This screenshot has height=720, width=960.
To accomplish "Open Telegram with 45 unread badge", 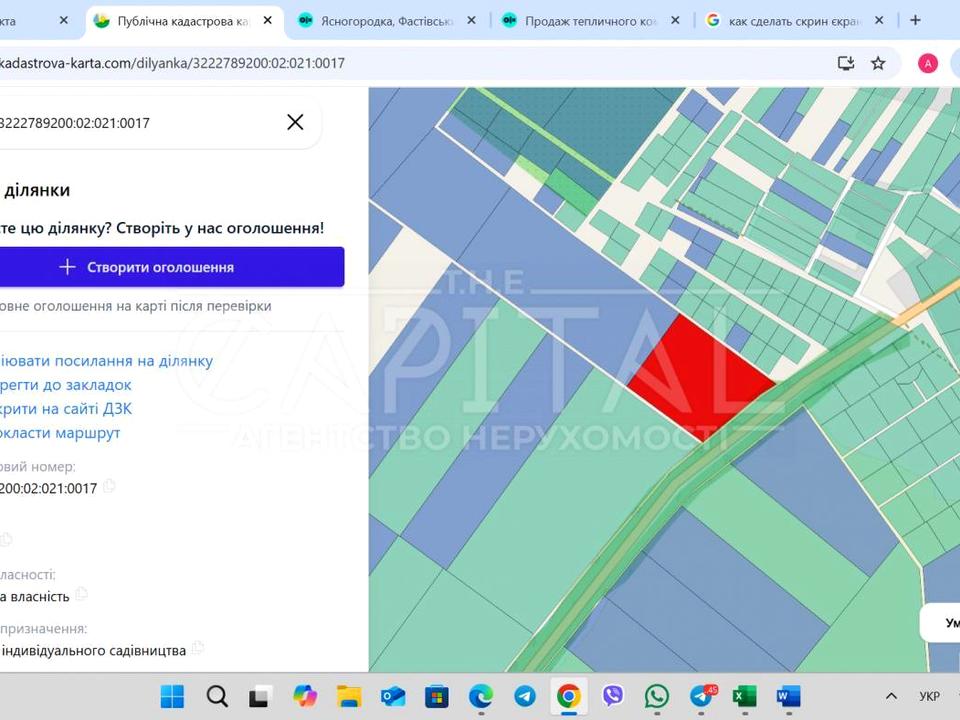I will tap(702, 696).
